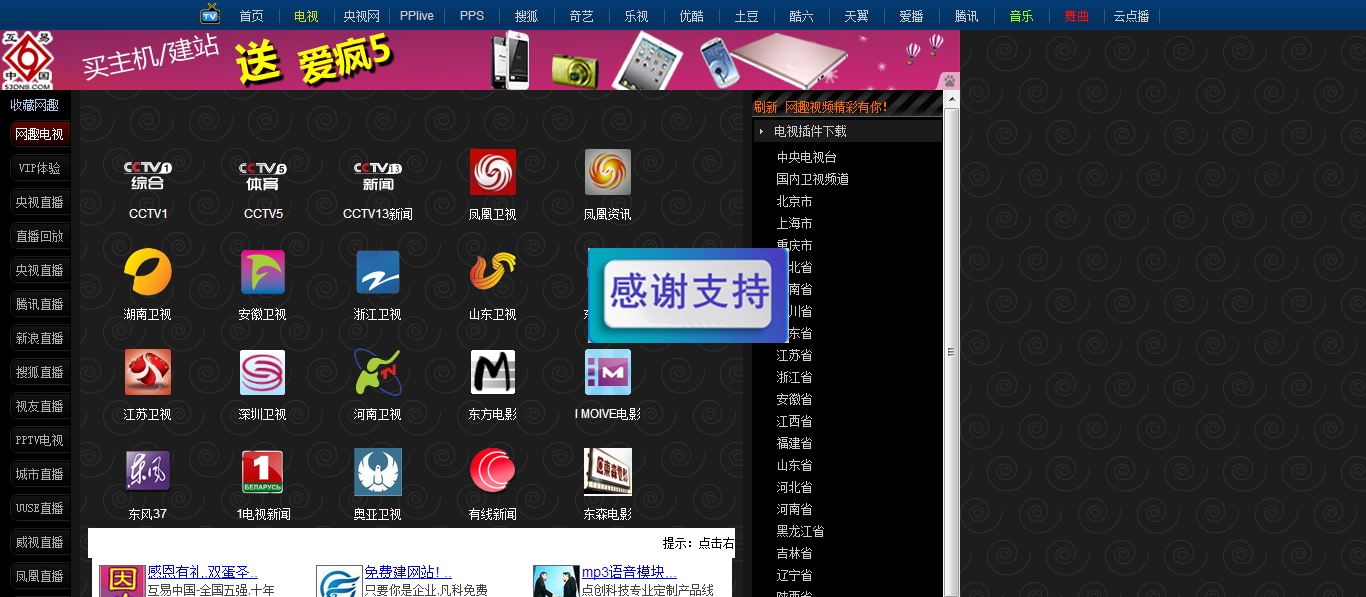
Task: Click the 网趣电视 sidebar button
Action: click(x=39, y=134)
